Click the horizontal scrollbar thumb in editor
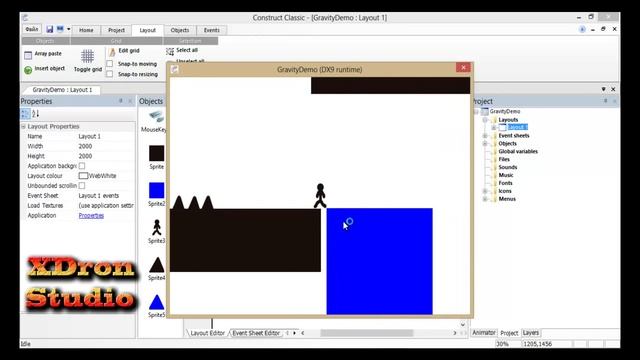 click(x=367, y=333)
